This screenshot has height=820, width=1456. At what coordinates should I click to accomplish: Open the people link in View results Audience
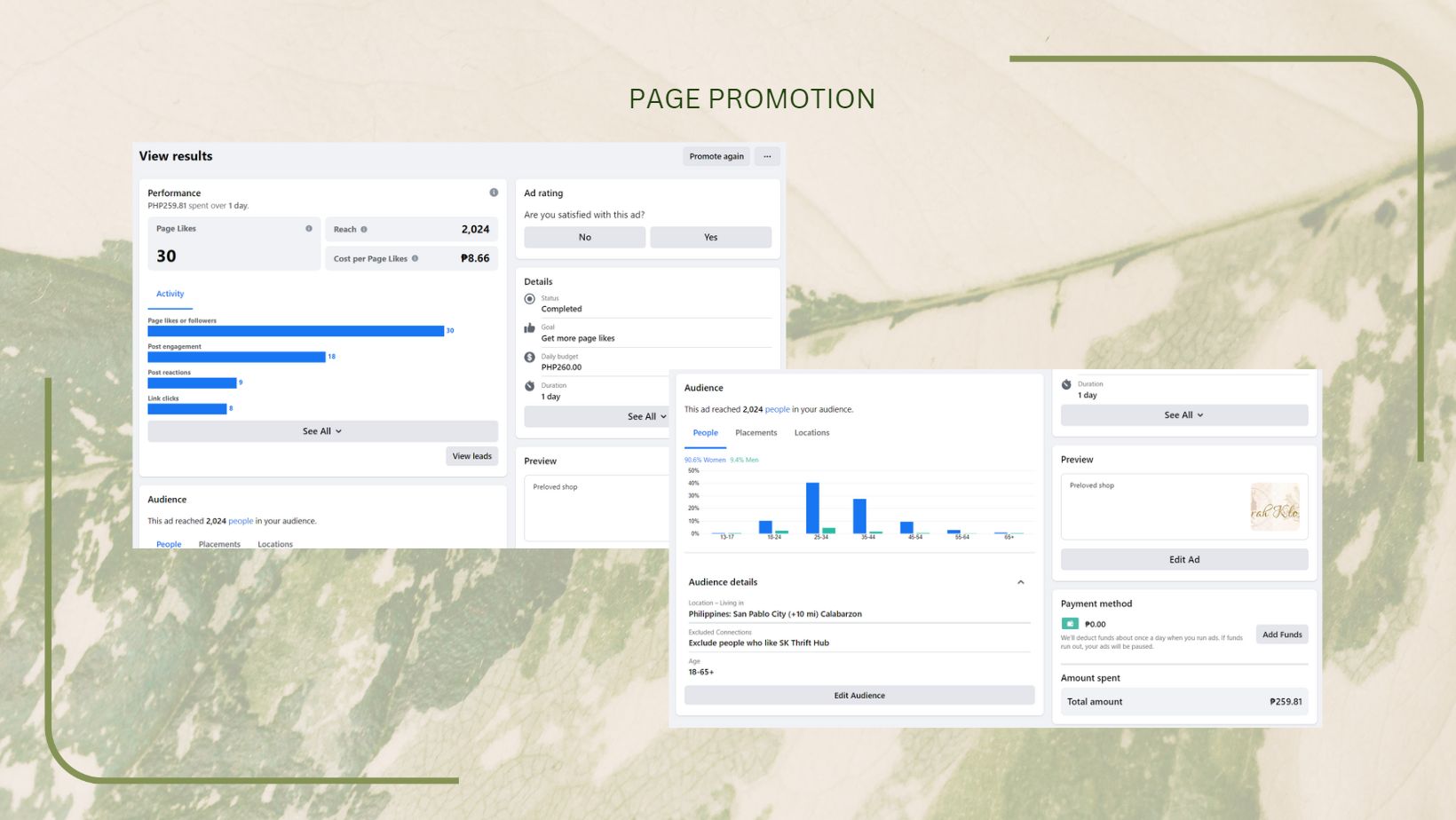click(241, 521)
